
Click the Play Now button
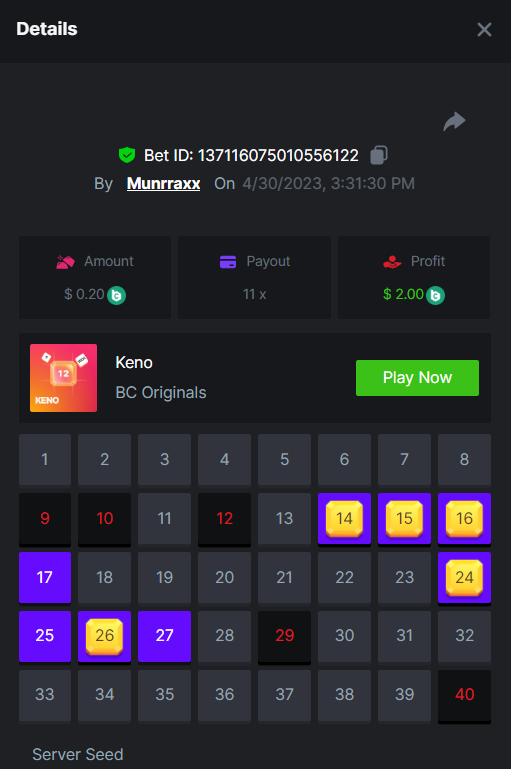(417, 378)
